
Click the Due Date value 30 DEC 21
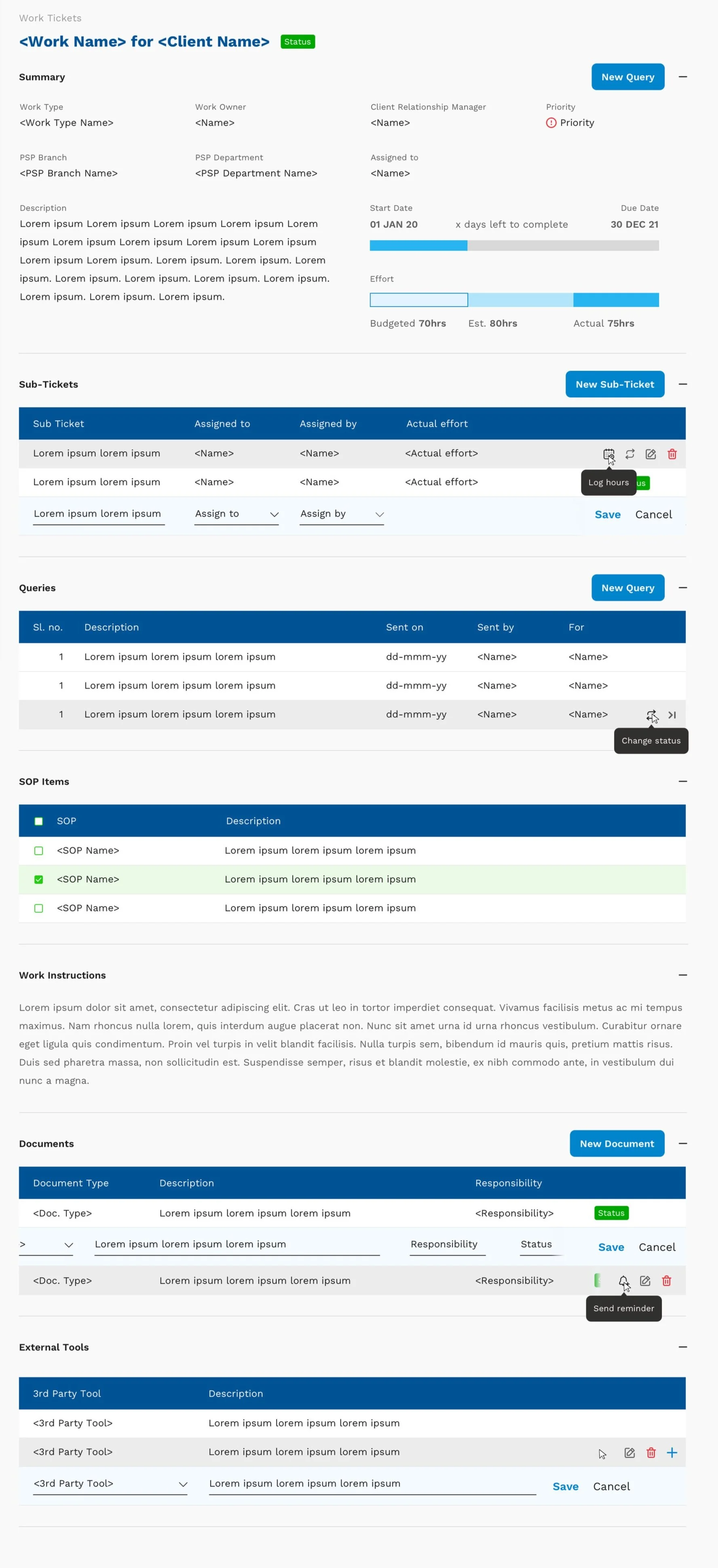(x=634, y=225)
